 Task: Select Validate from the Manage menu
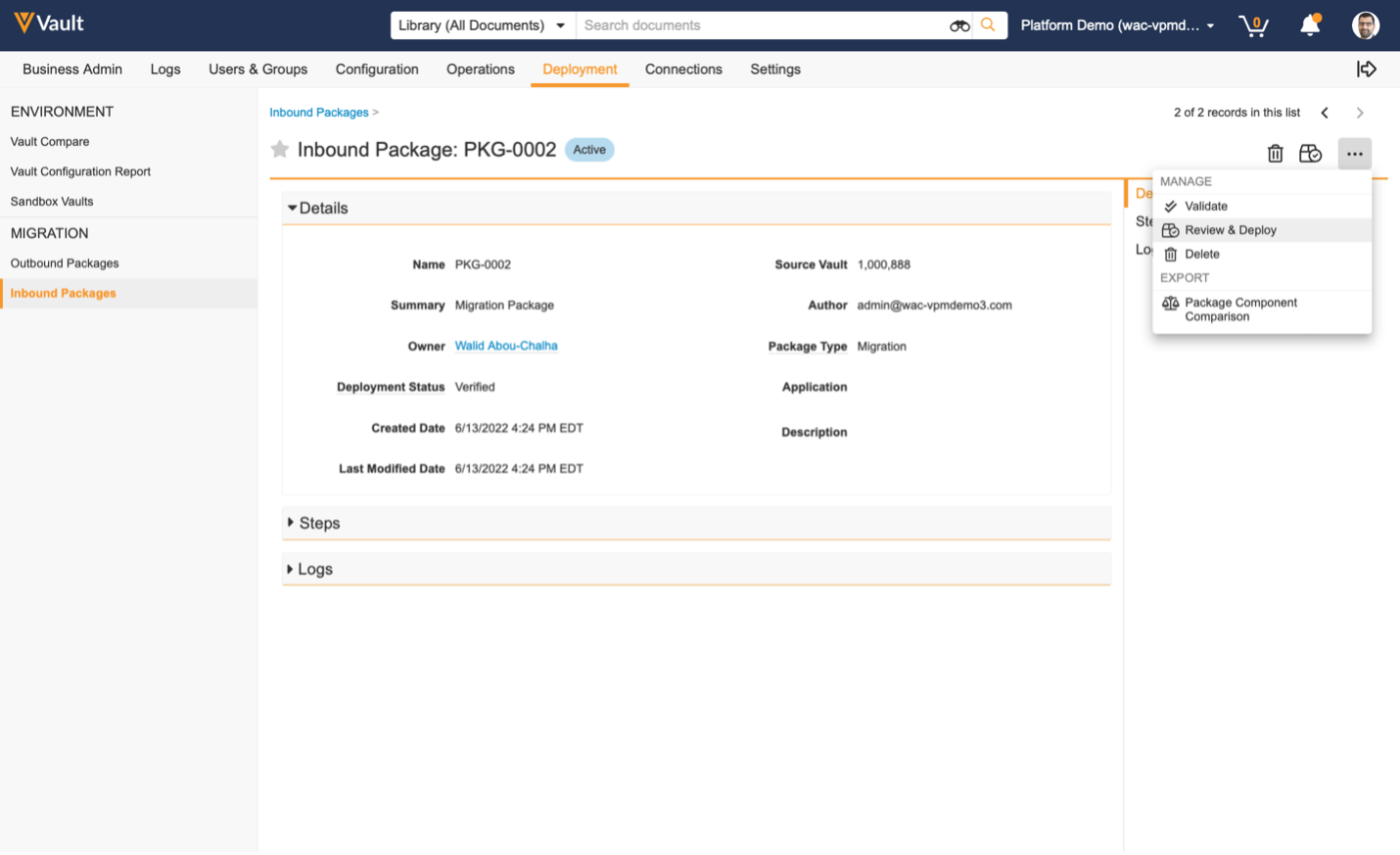(x=1205, y=207)
